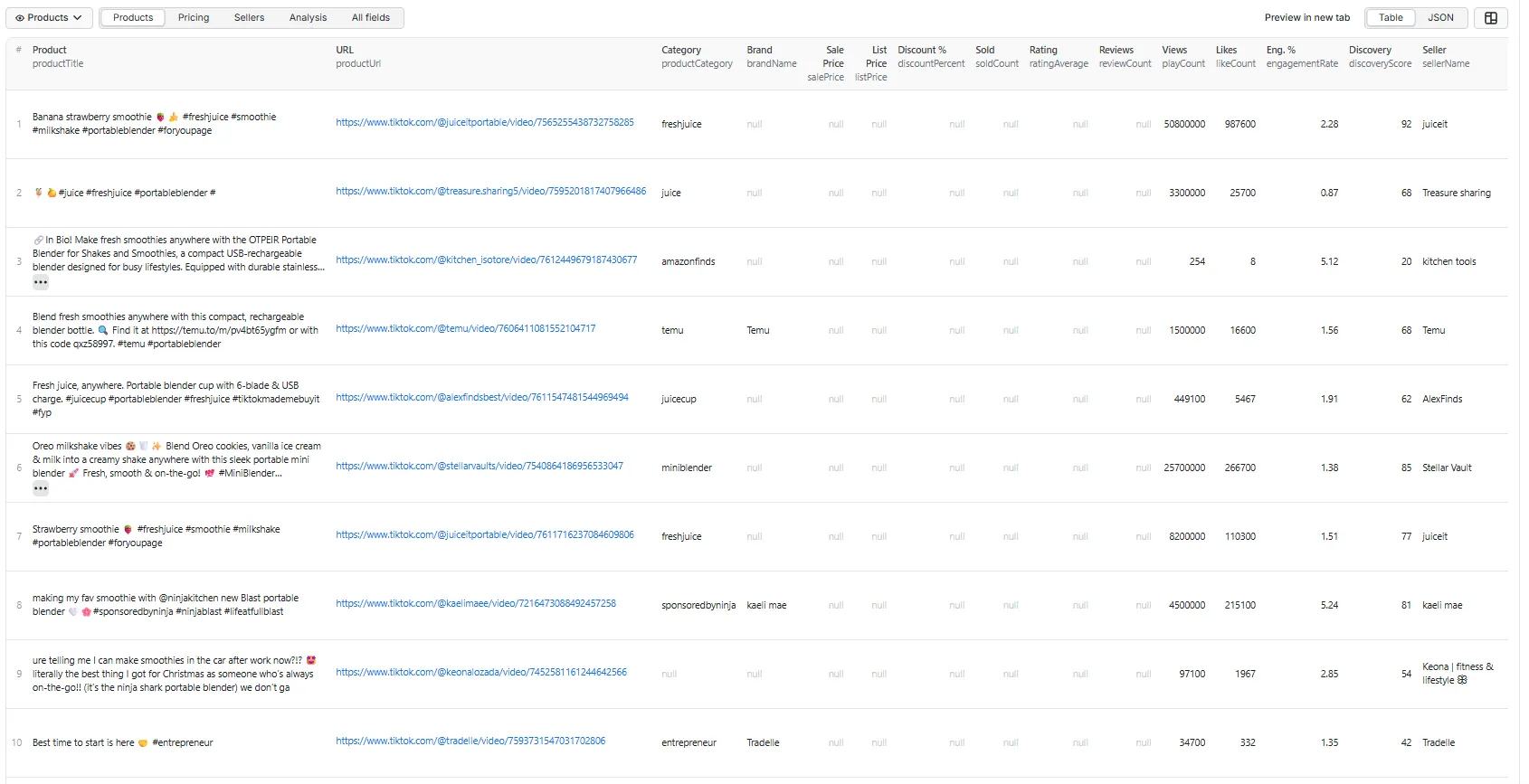The height and width of the screenshot is (784, 1529).
Task: Open the temu video link
Action: click(x=466, y=328)
